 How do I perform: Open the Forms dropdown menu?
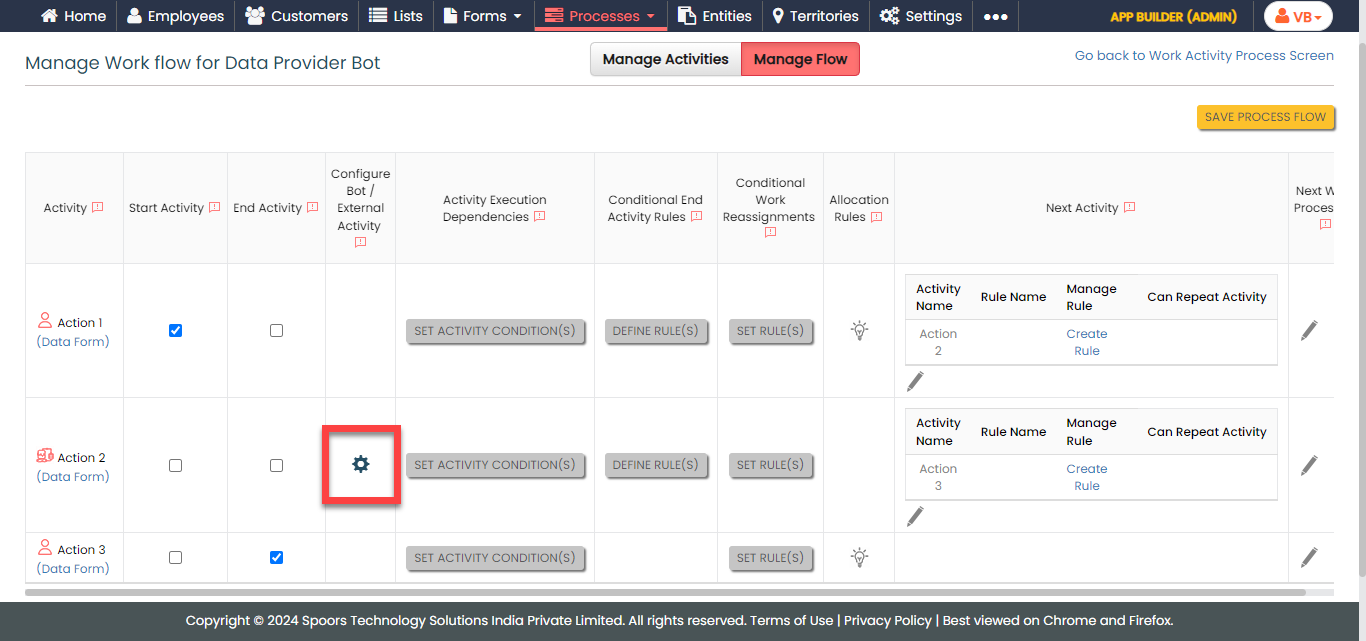click(482, 16)
